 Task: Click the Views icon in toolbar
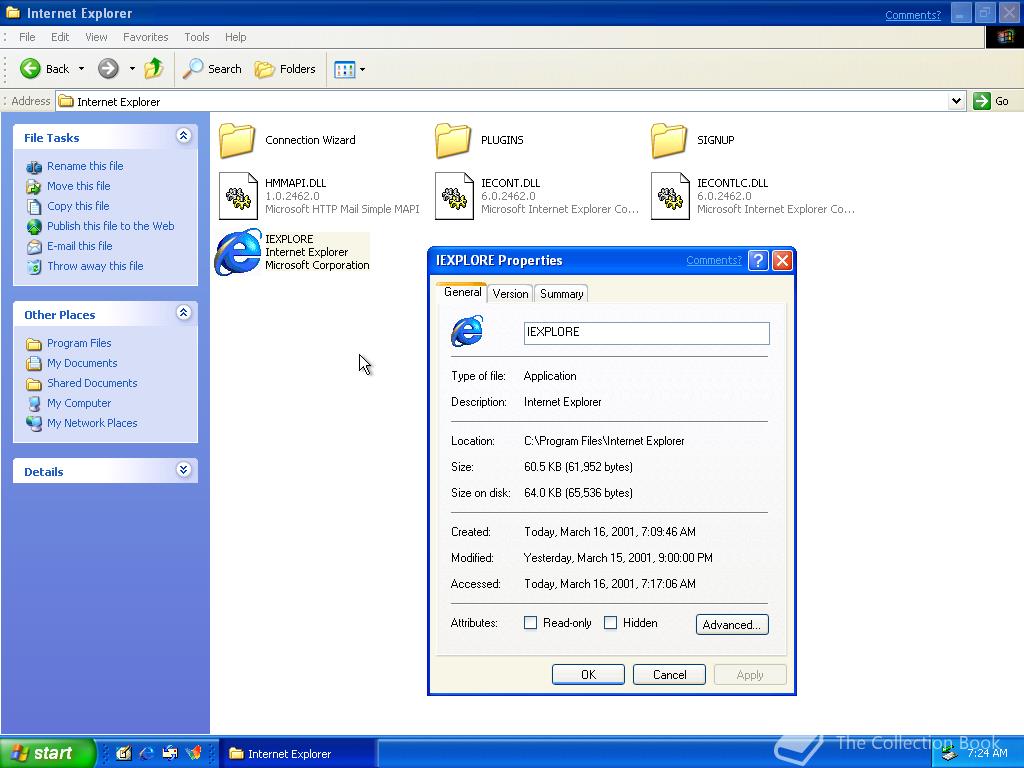(344, 69)
